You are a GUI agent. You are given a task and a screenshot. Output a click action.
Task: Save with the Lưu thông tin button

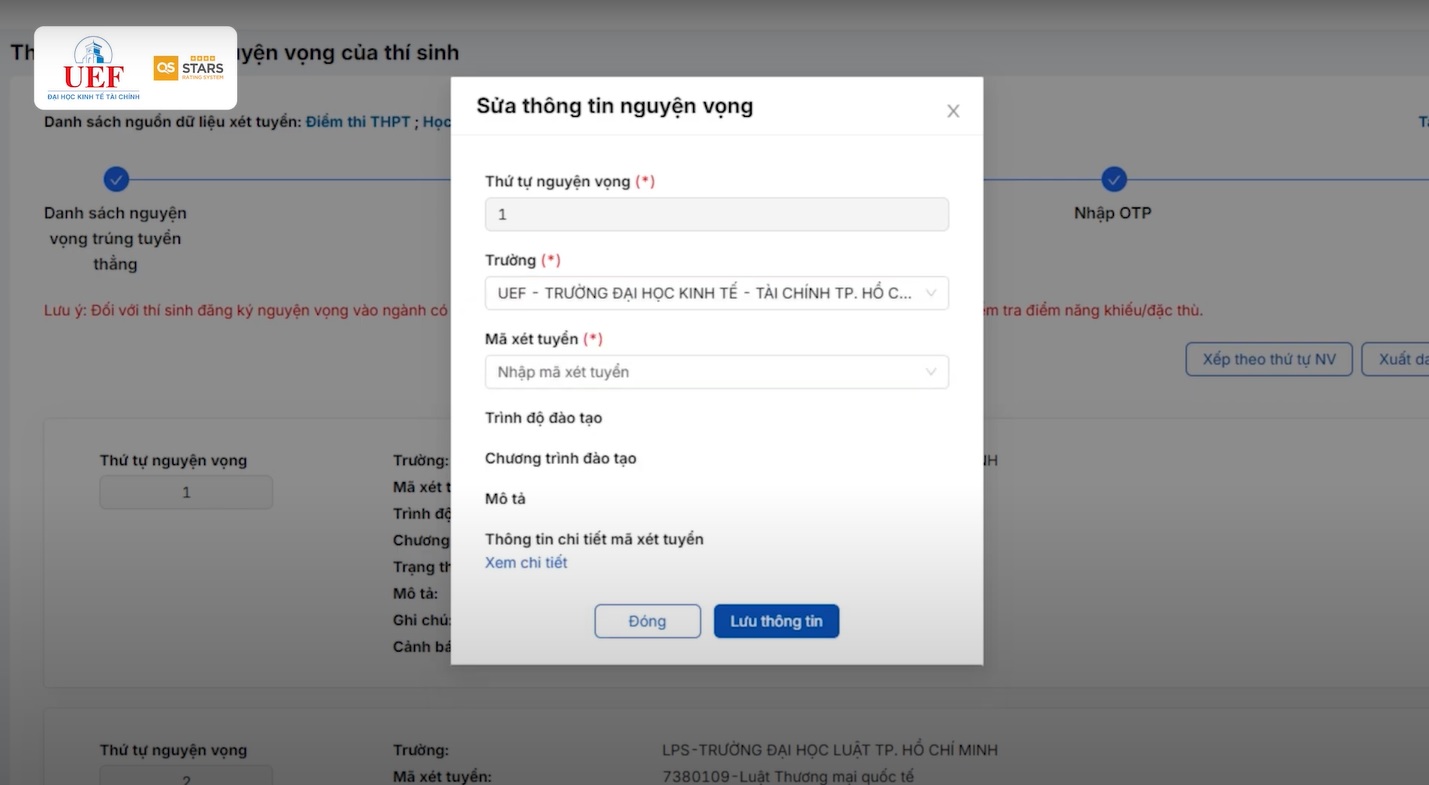pyautogui.click(x=776, y=621)
